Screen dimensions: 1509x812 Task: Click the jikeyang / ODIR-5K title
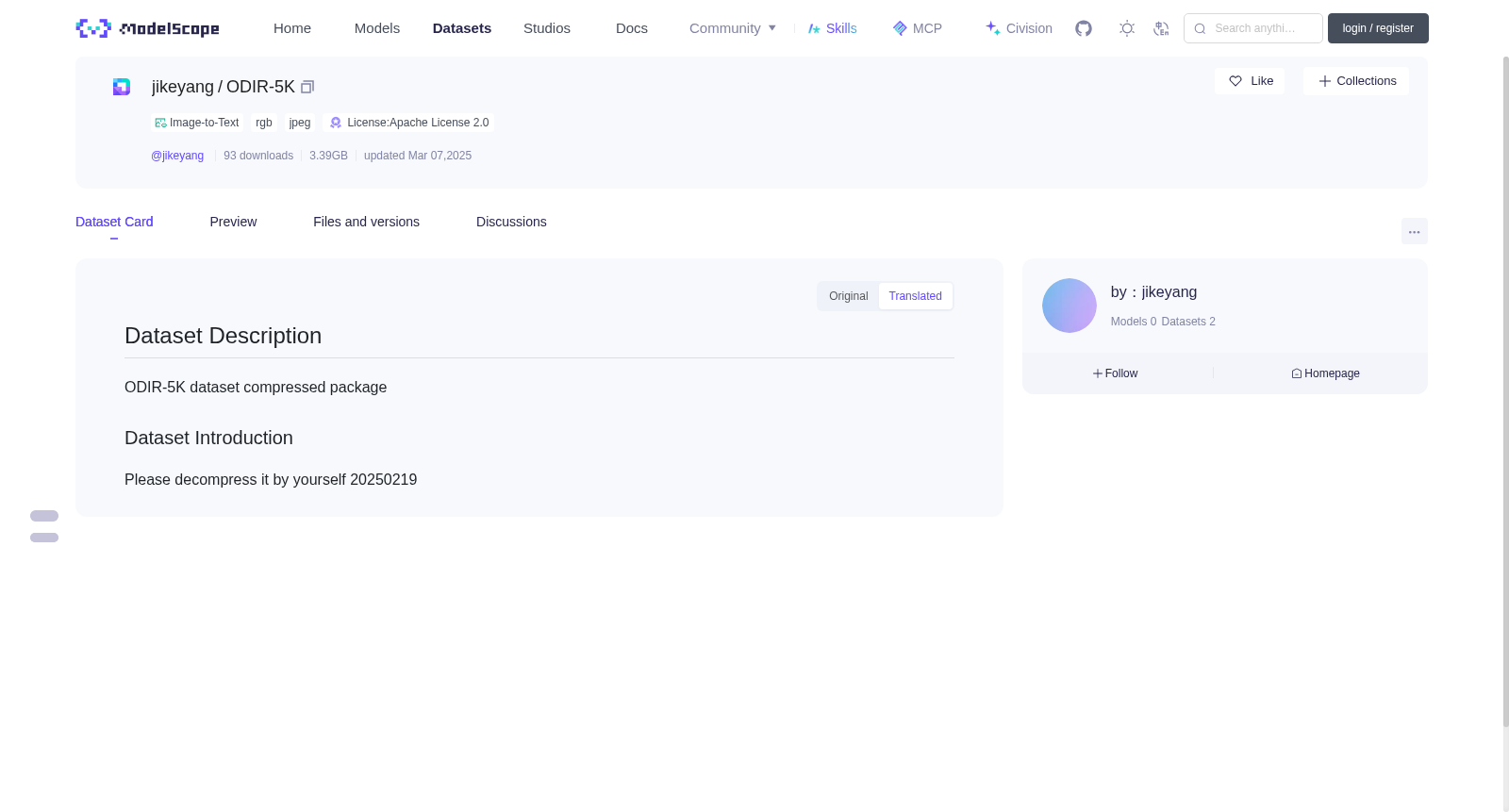click(224, 87)
